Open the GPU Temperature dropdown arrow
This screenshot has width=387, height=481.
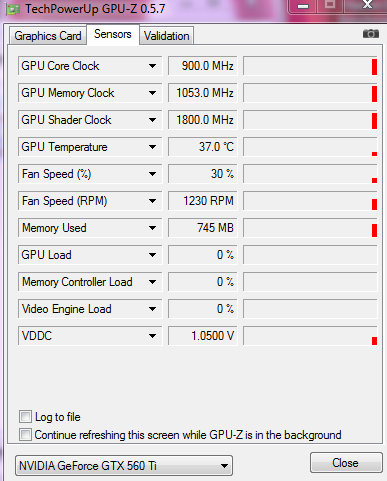pyautogui.click(x=152, y=147)
